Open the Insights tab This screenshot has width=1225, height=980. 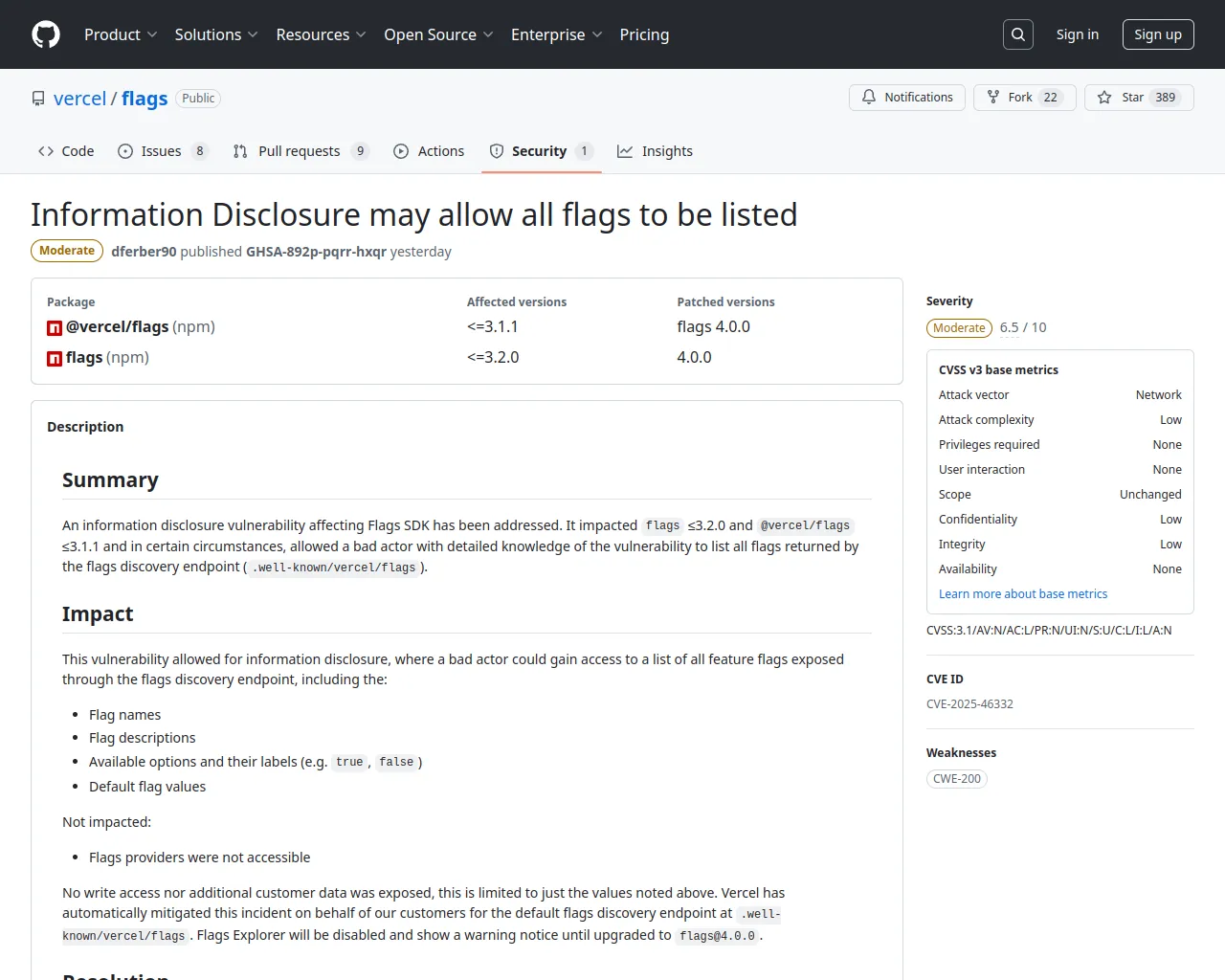(655, 151)
